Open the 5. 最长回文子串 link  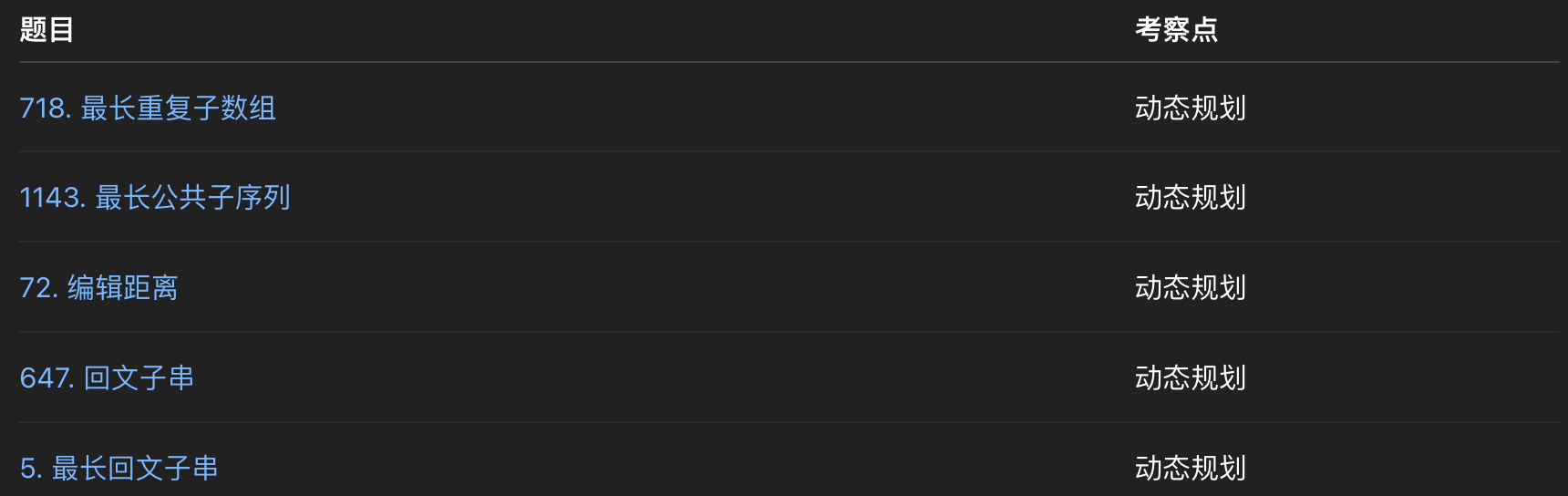click(119, 469)
